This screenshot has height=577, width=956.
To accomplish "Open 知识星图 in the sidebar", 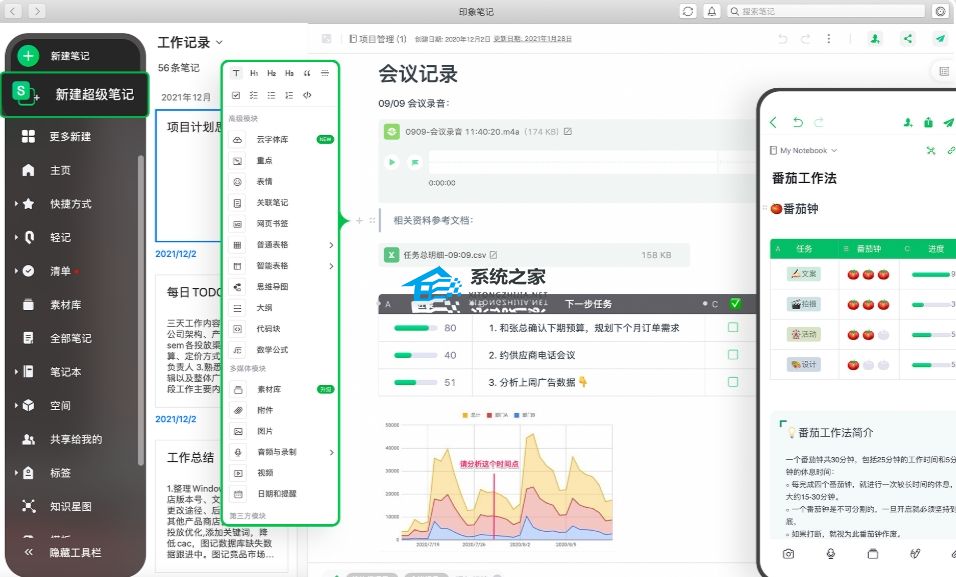I will click(70, 506).
